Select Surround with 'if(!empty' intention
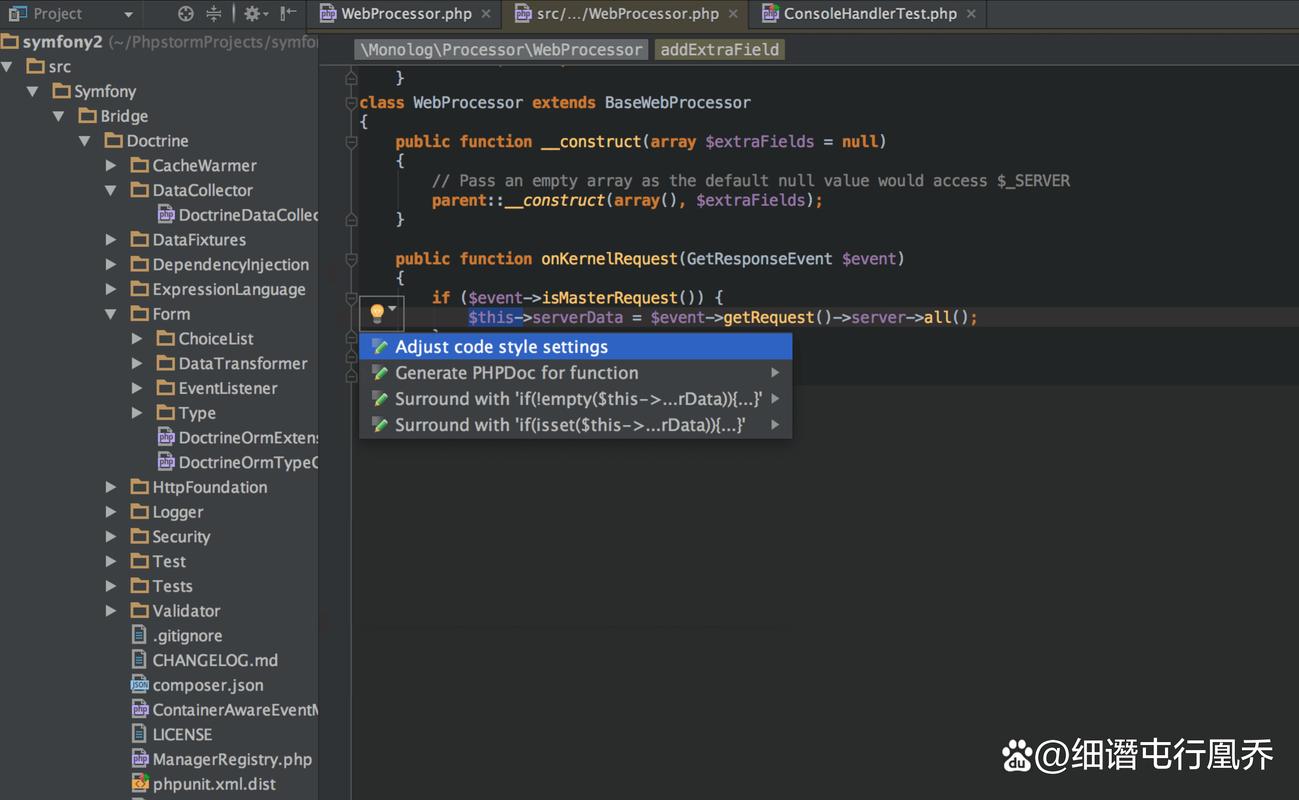 pyautogui.click(x=576, y=399)
